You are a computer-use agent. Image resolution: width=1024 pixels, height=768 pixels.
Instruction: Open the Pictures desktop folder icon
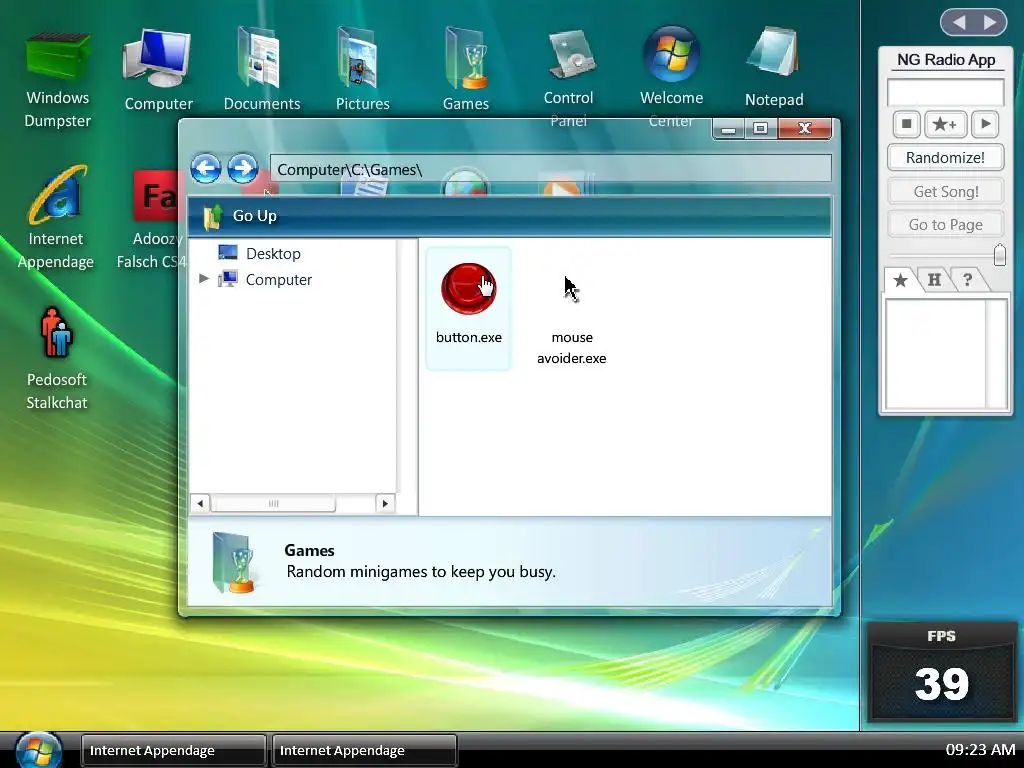[362, 69]
